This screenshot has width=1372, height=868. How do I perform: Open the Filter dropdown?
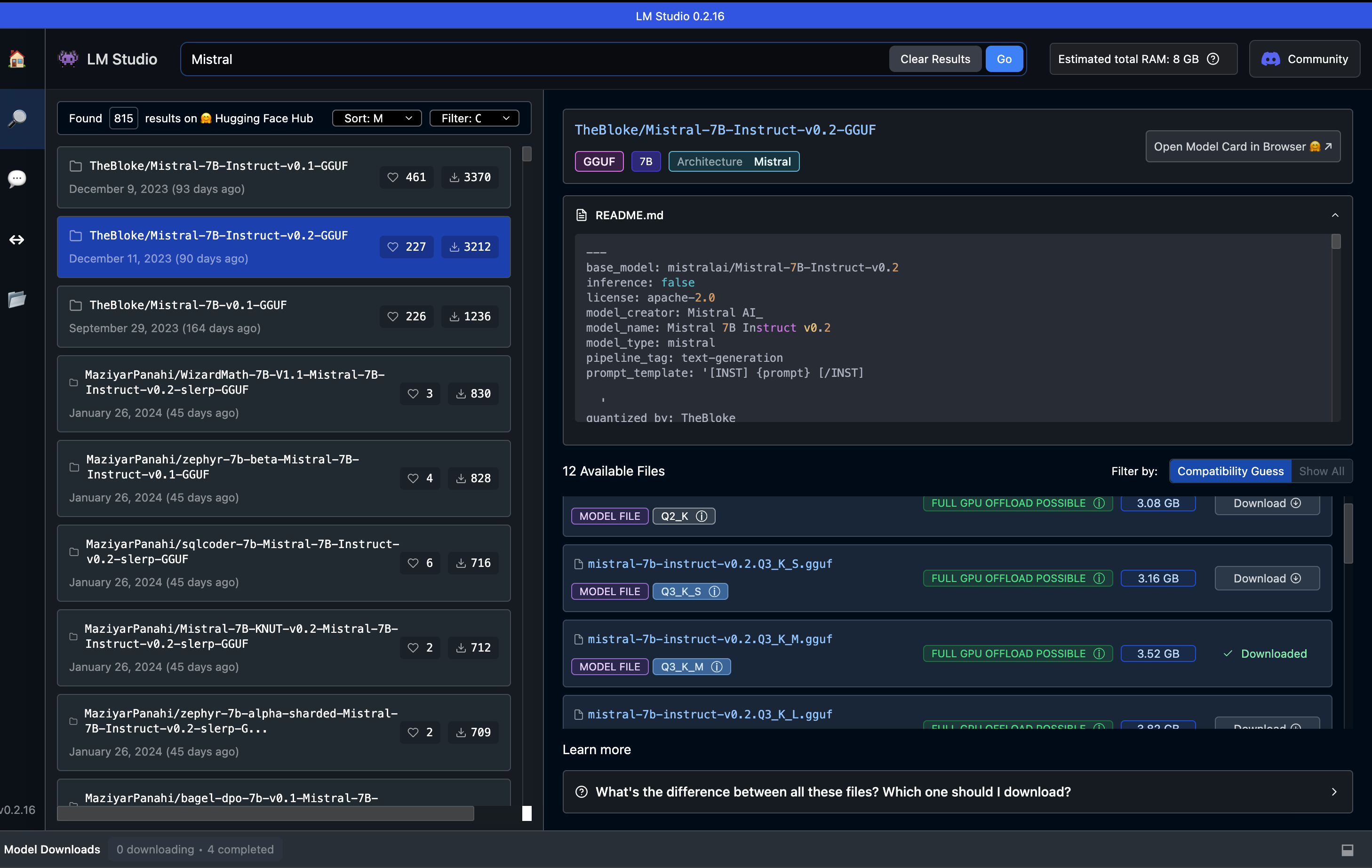point(474,118)
